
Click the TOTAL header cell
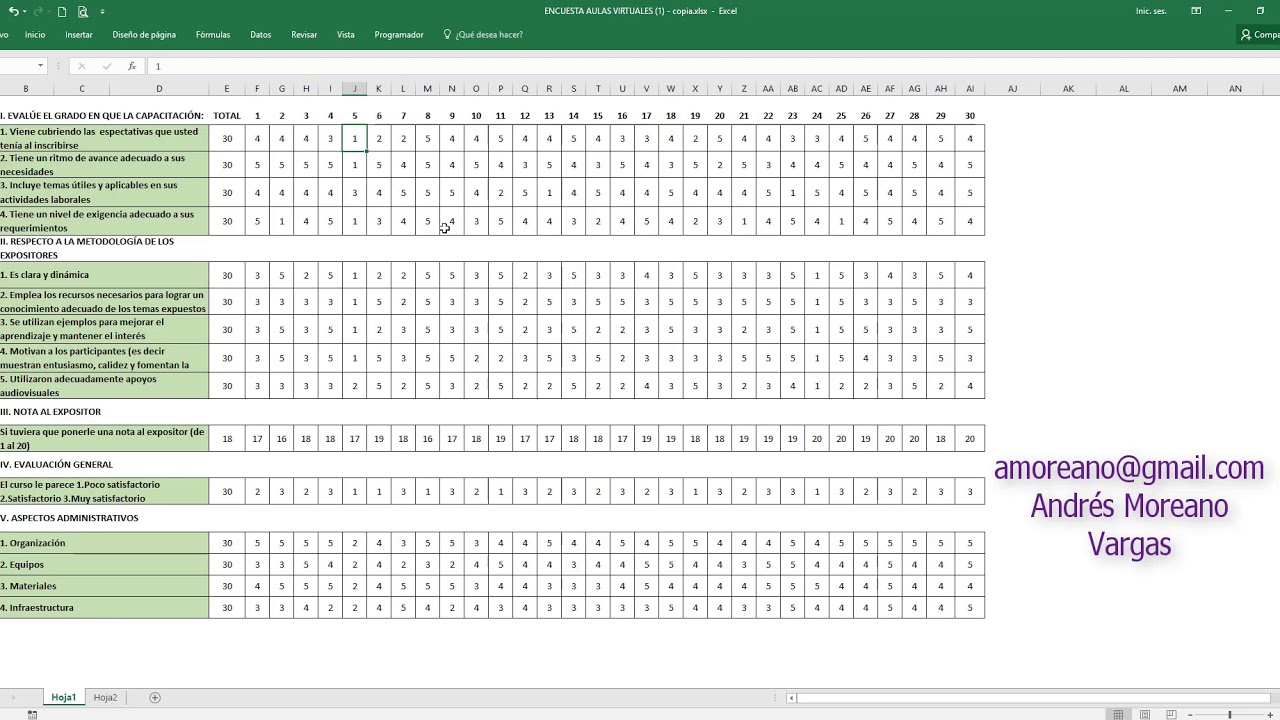tap(227, 116)
